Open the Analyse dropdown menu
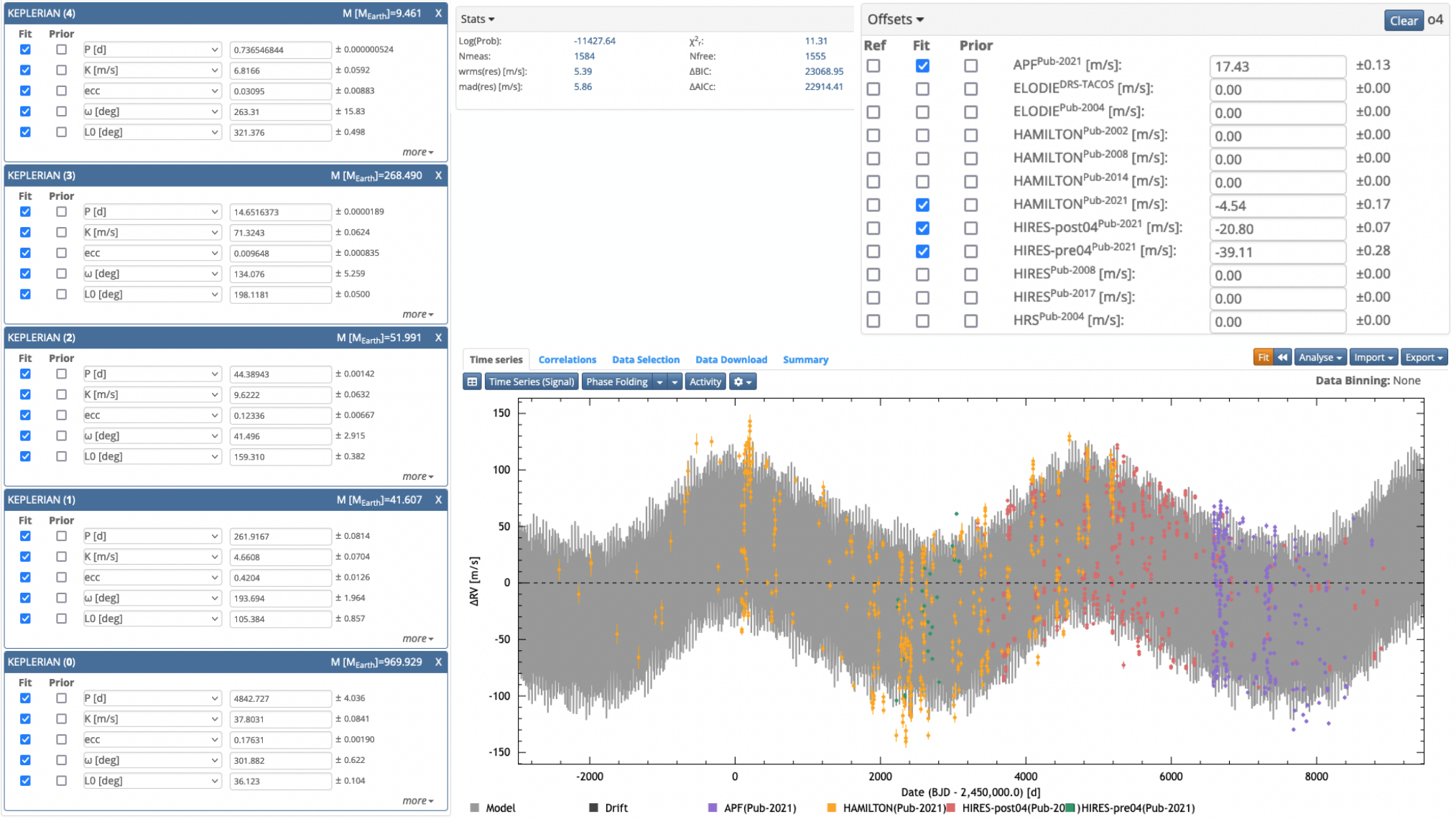Screen dimensions: 1456x819 click(1320, 358)
